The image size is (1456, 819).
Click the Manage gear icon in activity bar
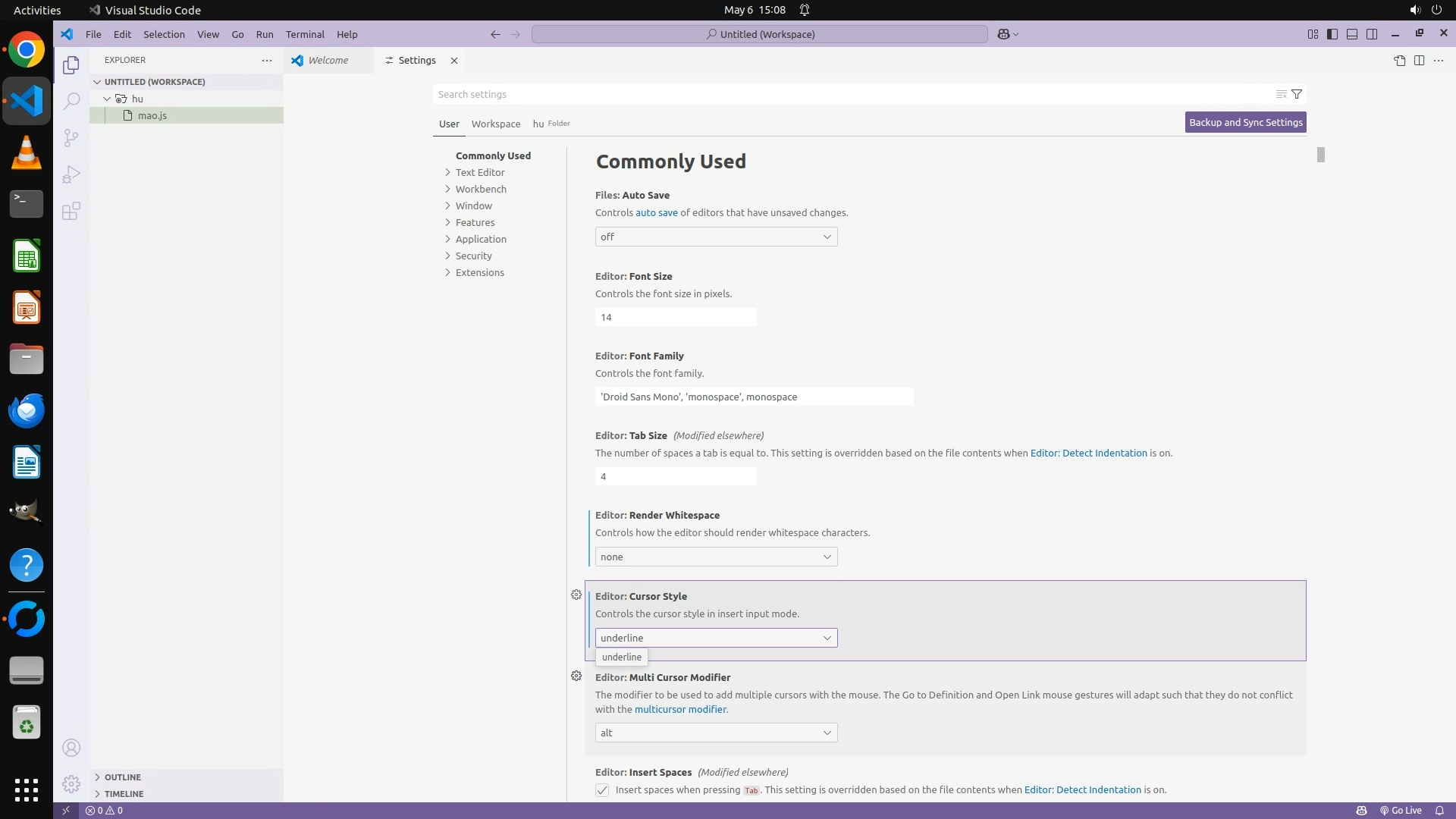click(71, 784)
